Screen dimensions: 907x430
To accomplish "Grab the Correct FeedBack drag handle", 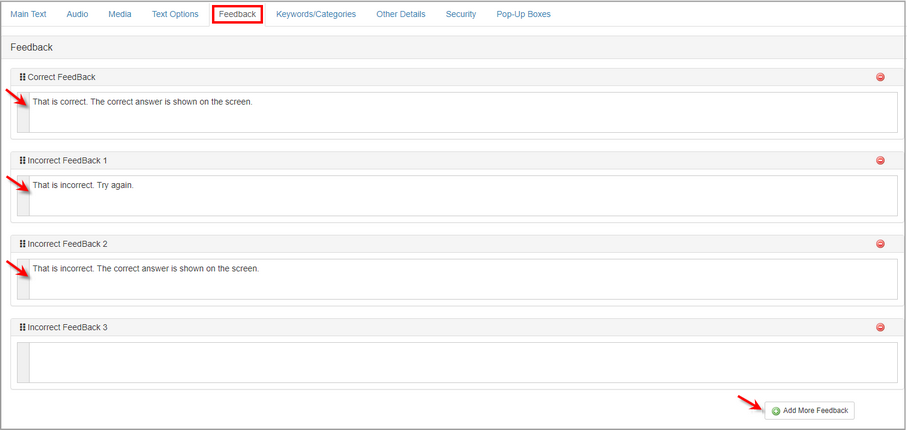I will [x=22, y=77].
